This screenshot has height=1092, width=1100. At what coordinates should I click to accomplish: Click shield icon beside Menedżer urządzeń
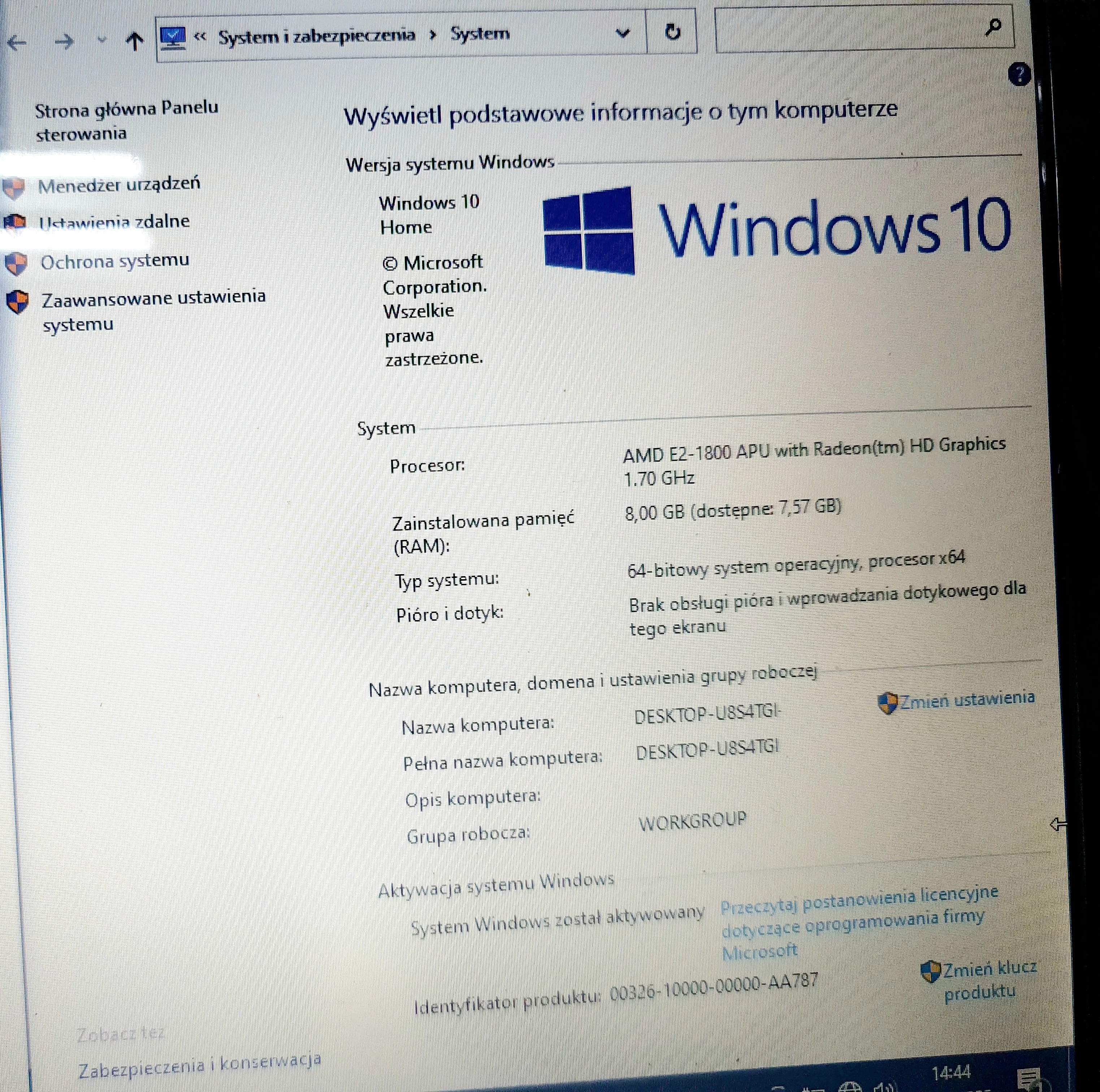tap(14, 188)
